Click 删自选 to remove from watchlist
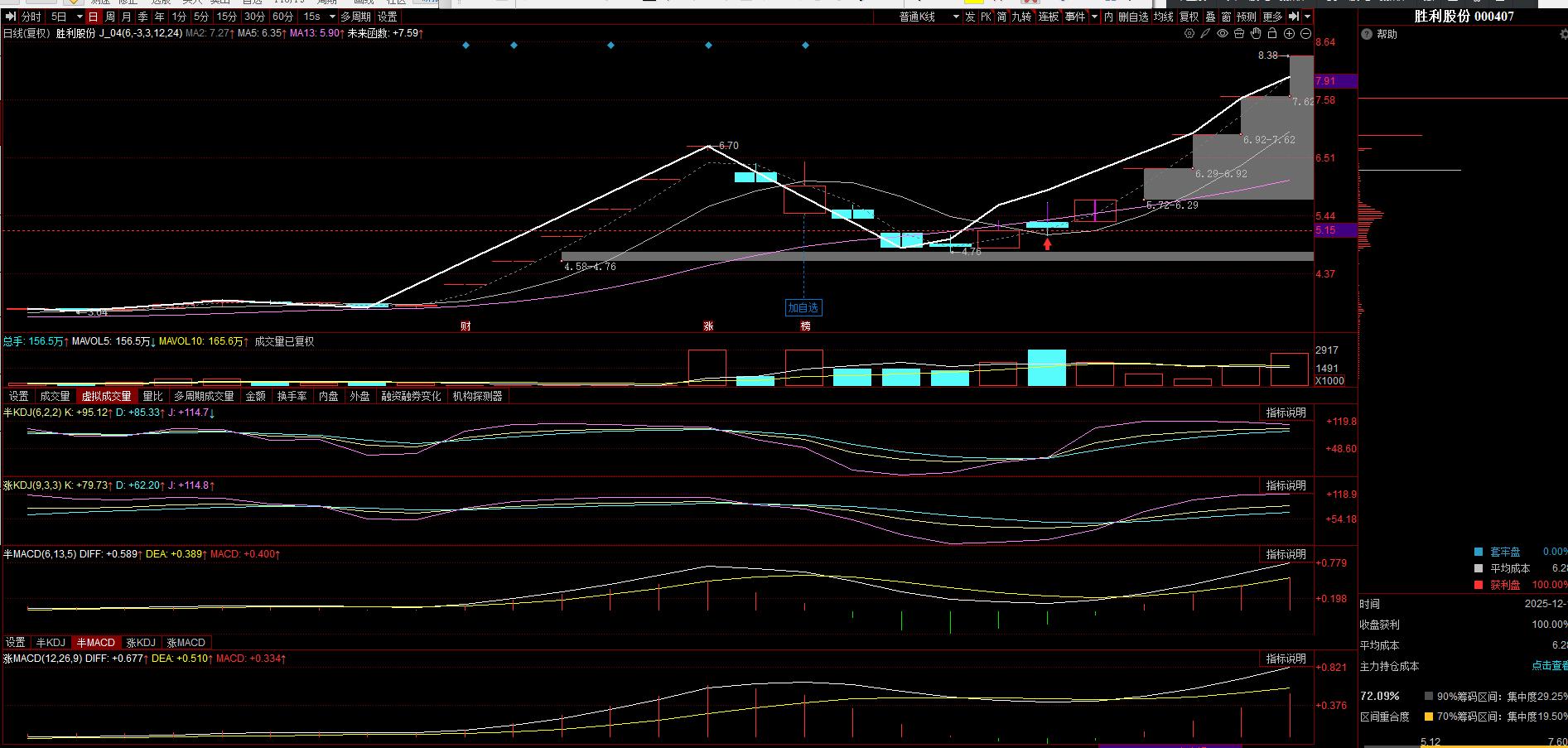The height and width of the screenshot is (748, 1568). pyautogui.click(x=1133, y=17)
